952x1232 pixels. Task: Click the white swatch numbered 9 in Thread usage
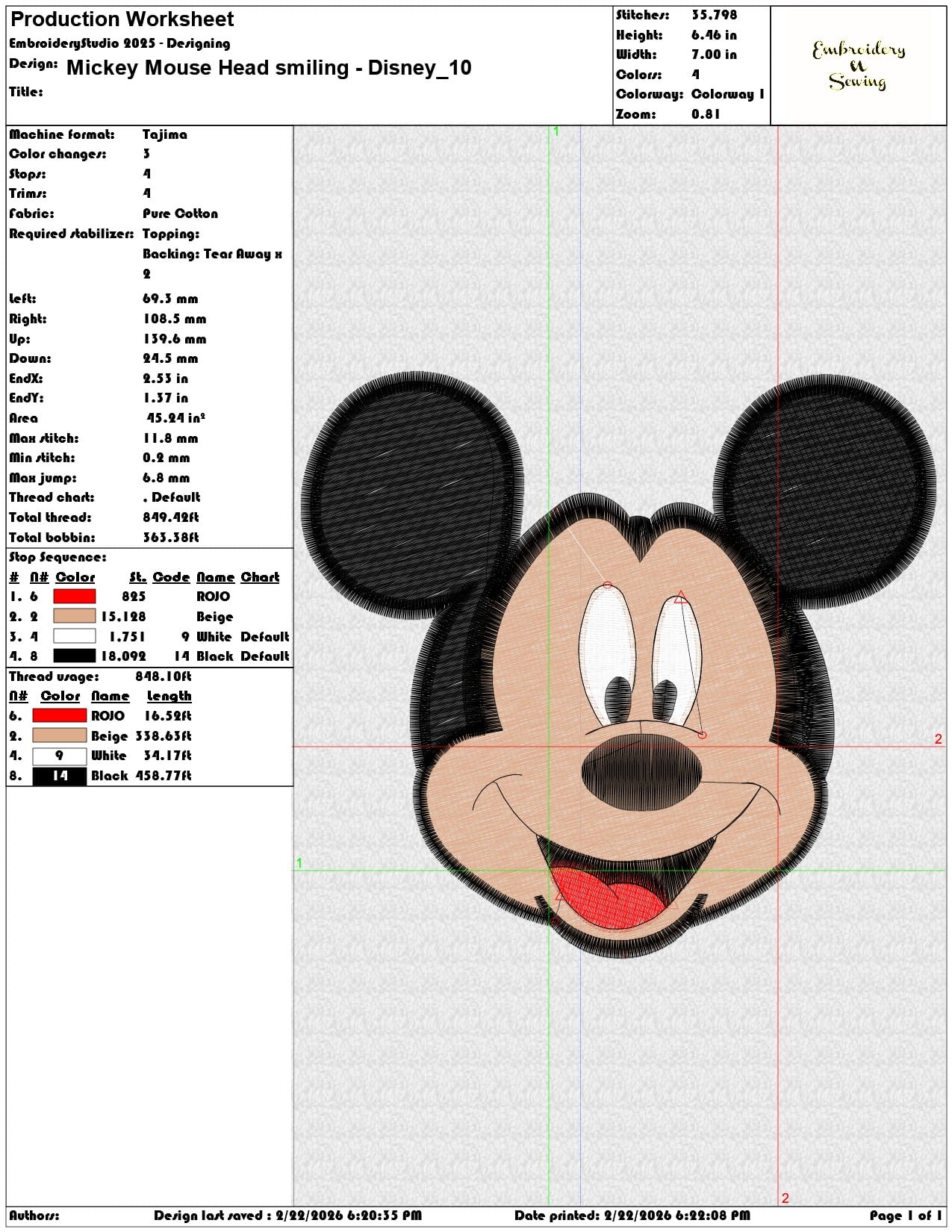pos(60,756)
